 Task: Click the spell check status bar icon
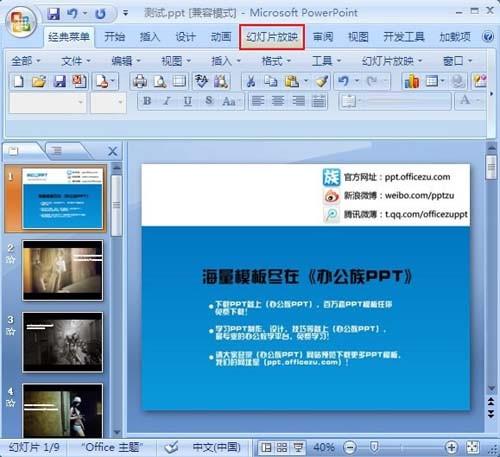coord(171,447)
